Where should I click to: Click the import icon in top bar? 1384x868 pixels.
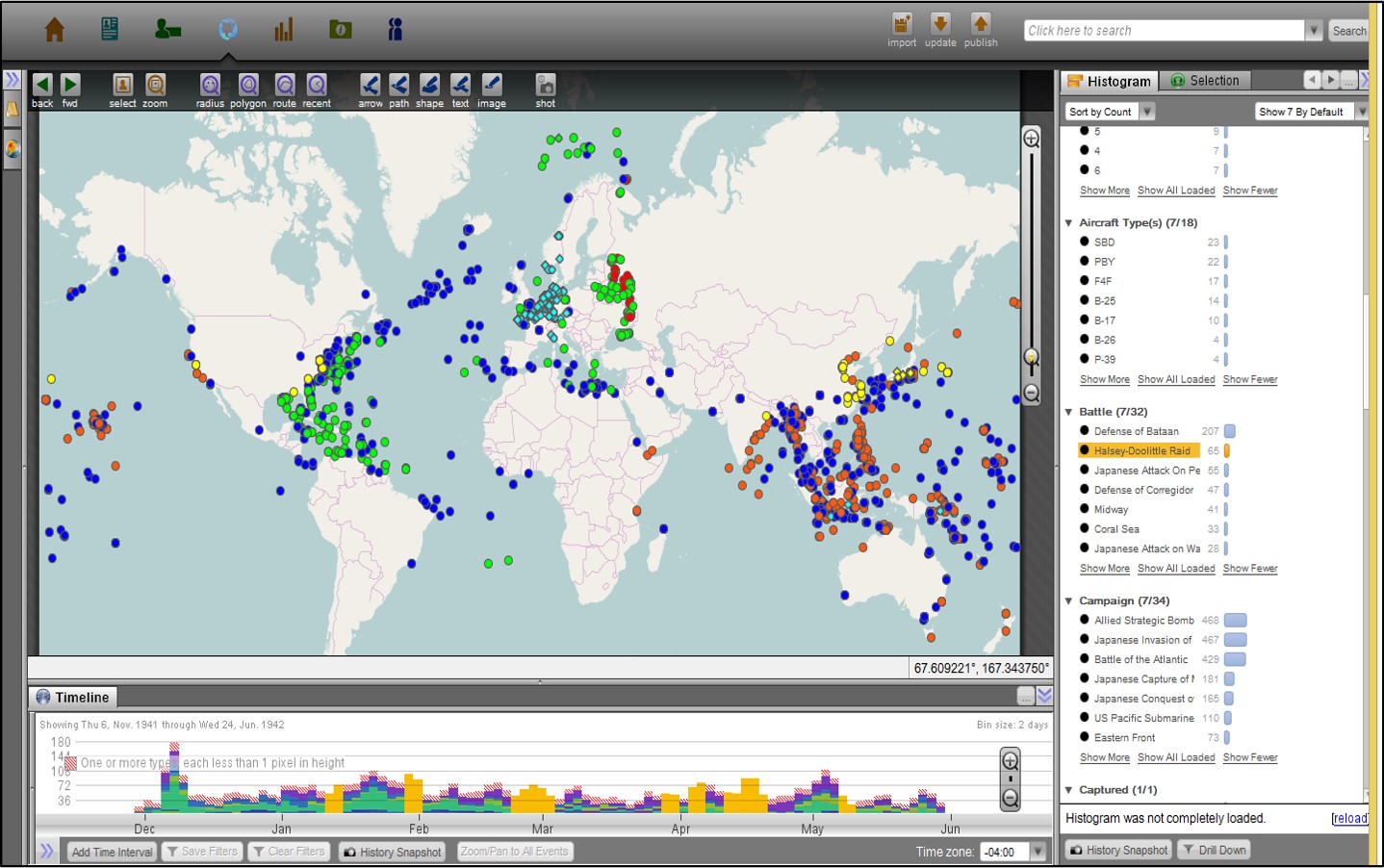point(901,24)
